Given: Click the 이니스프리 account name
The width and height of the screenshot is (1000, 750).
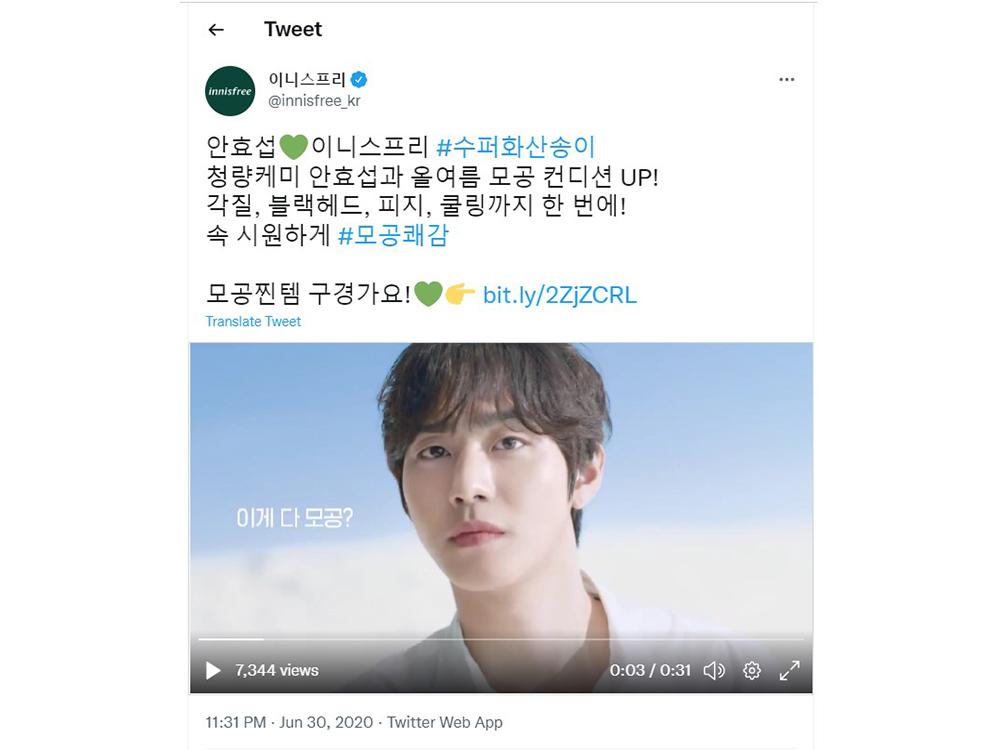Looking at the screenshot, I should [x=307, y=80].
